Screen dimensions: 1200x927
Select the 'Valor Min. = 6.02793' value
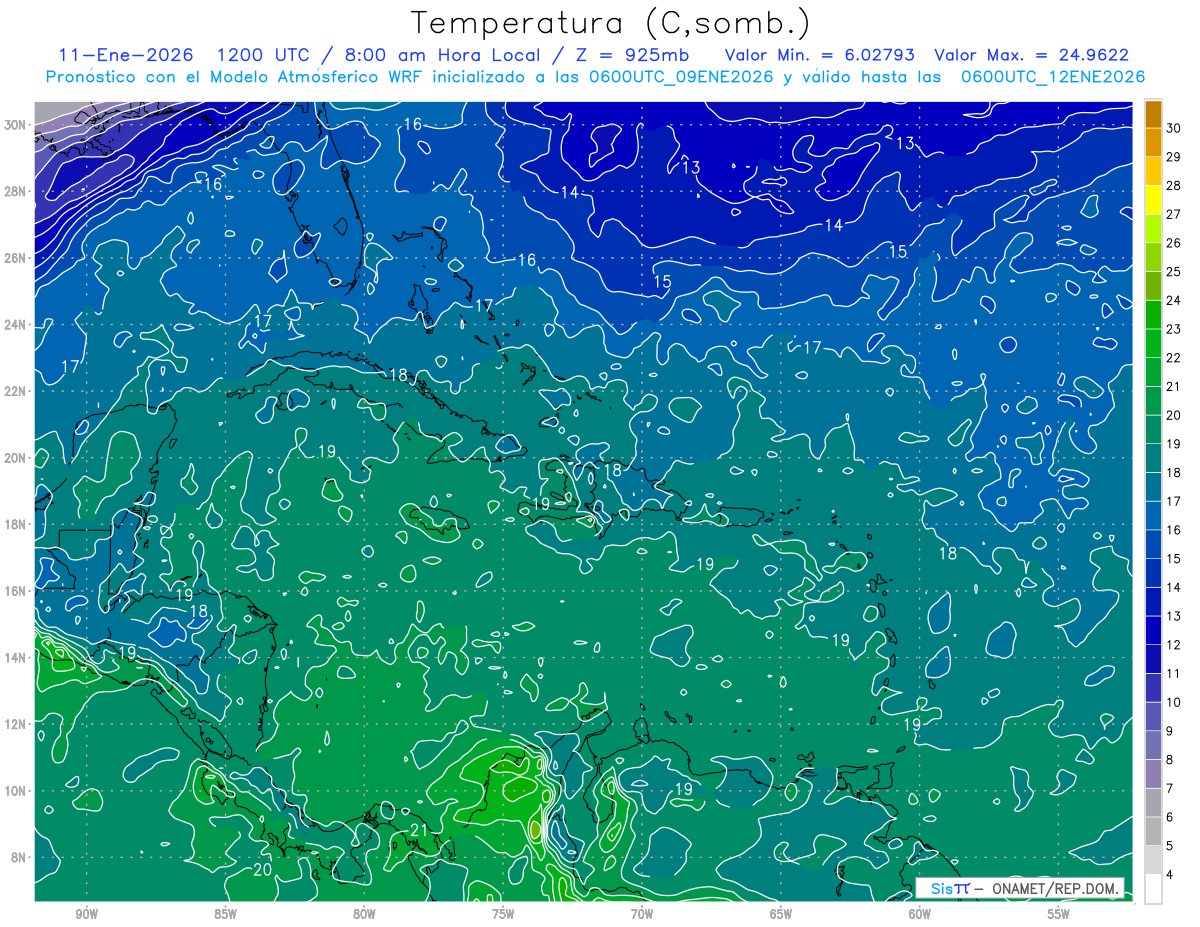[821, 56]
